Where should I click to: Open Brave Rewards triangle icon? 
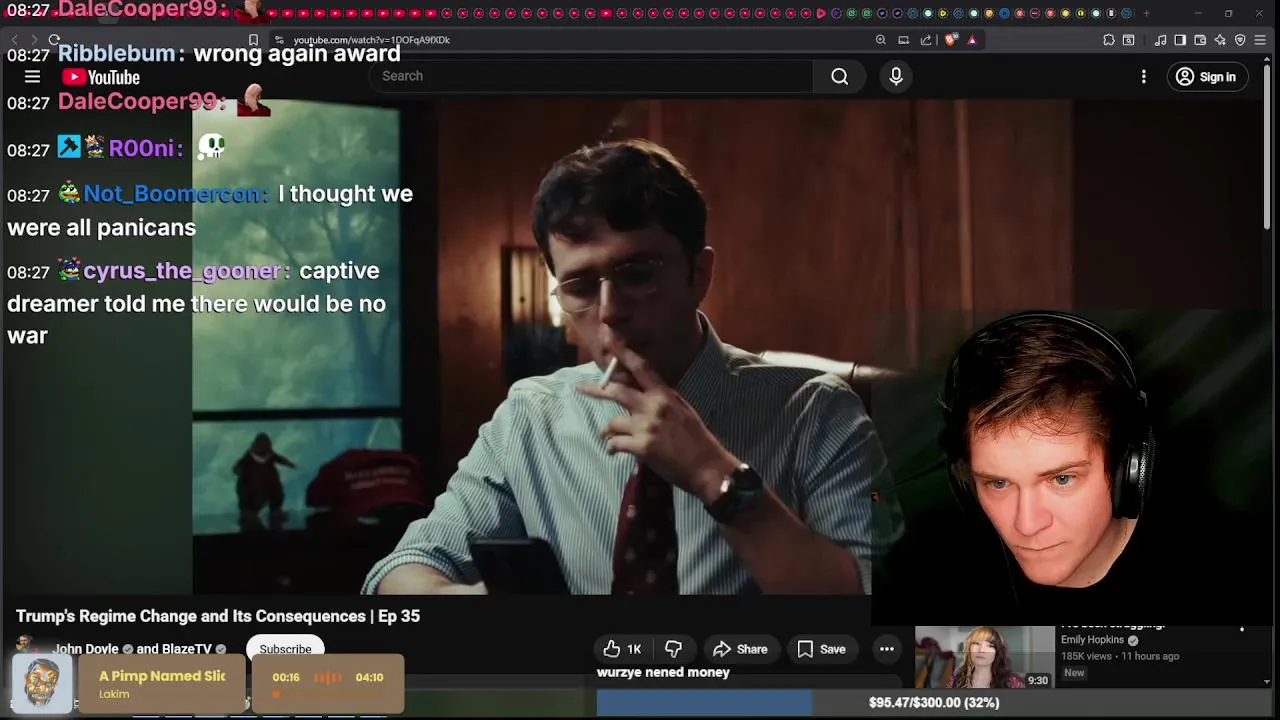tap(972, 40)
